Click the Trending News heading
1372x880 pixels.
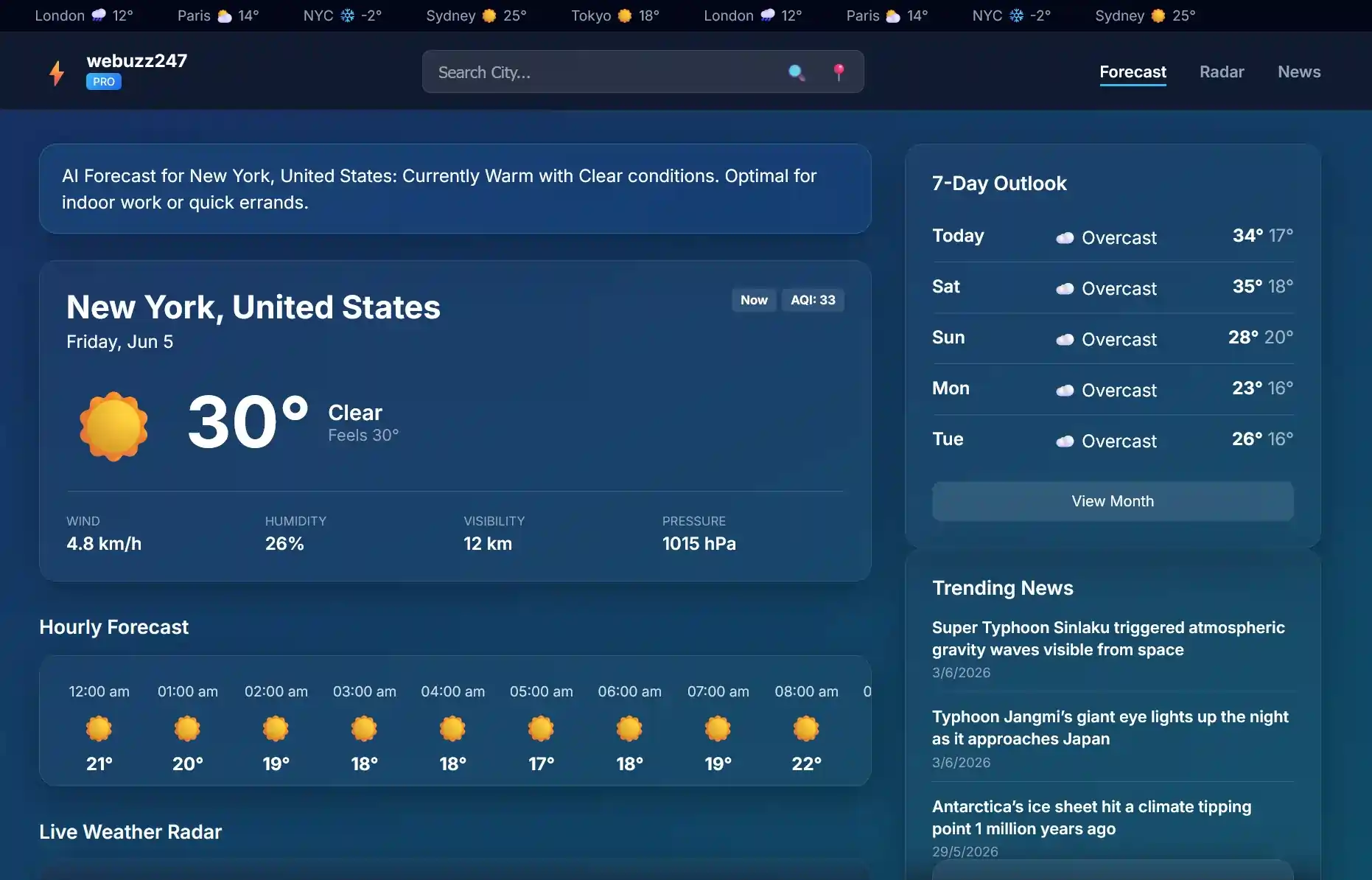(1002, 588)
